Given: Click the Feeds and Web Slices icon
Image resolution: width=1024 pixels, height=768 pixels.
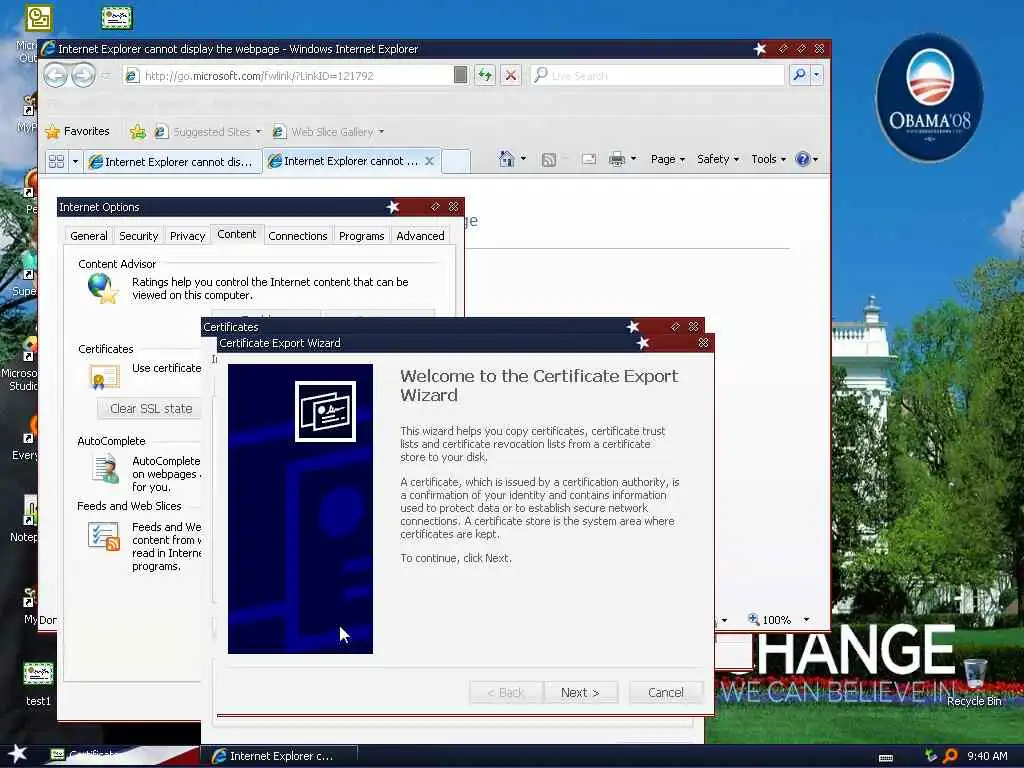Looking at the screenshot, I should [104, 536].
